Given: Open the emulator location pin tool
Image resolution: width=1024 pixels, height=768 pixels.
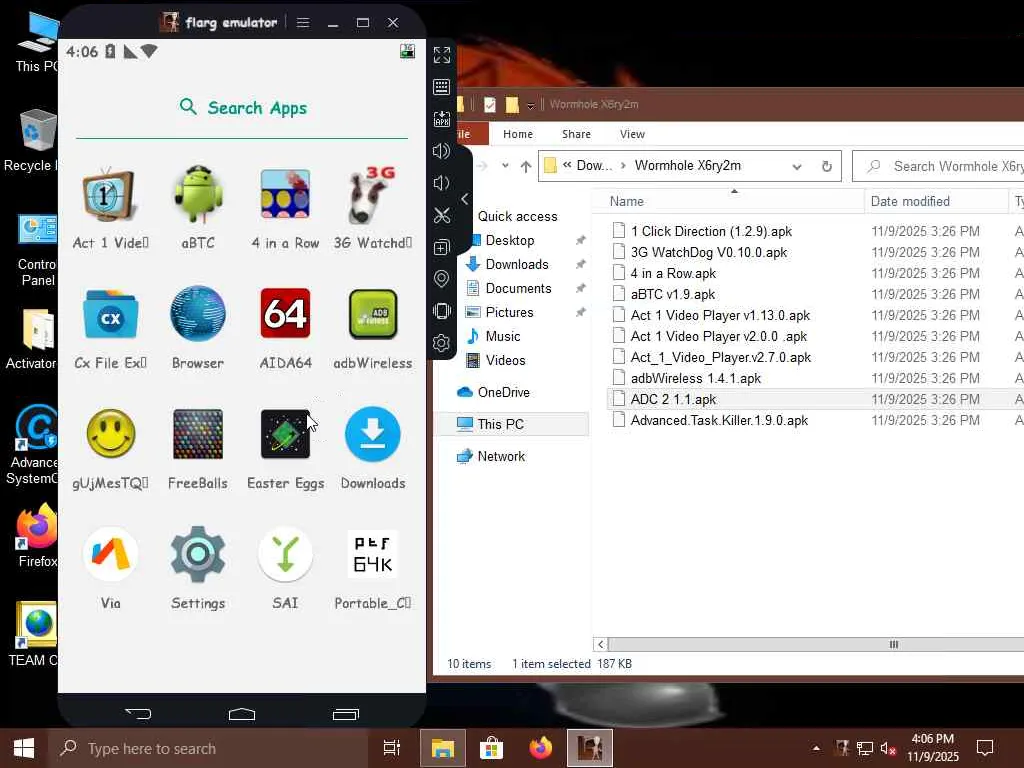Looking at the screenshot, I should click(x=442, y=279).
